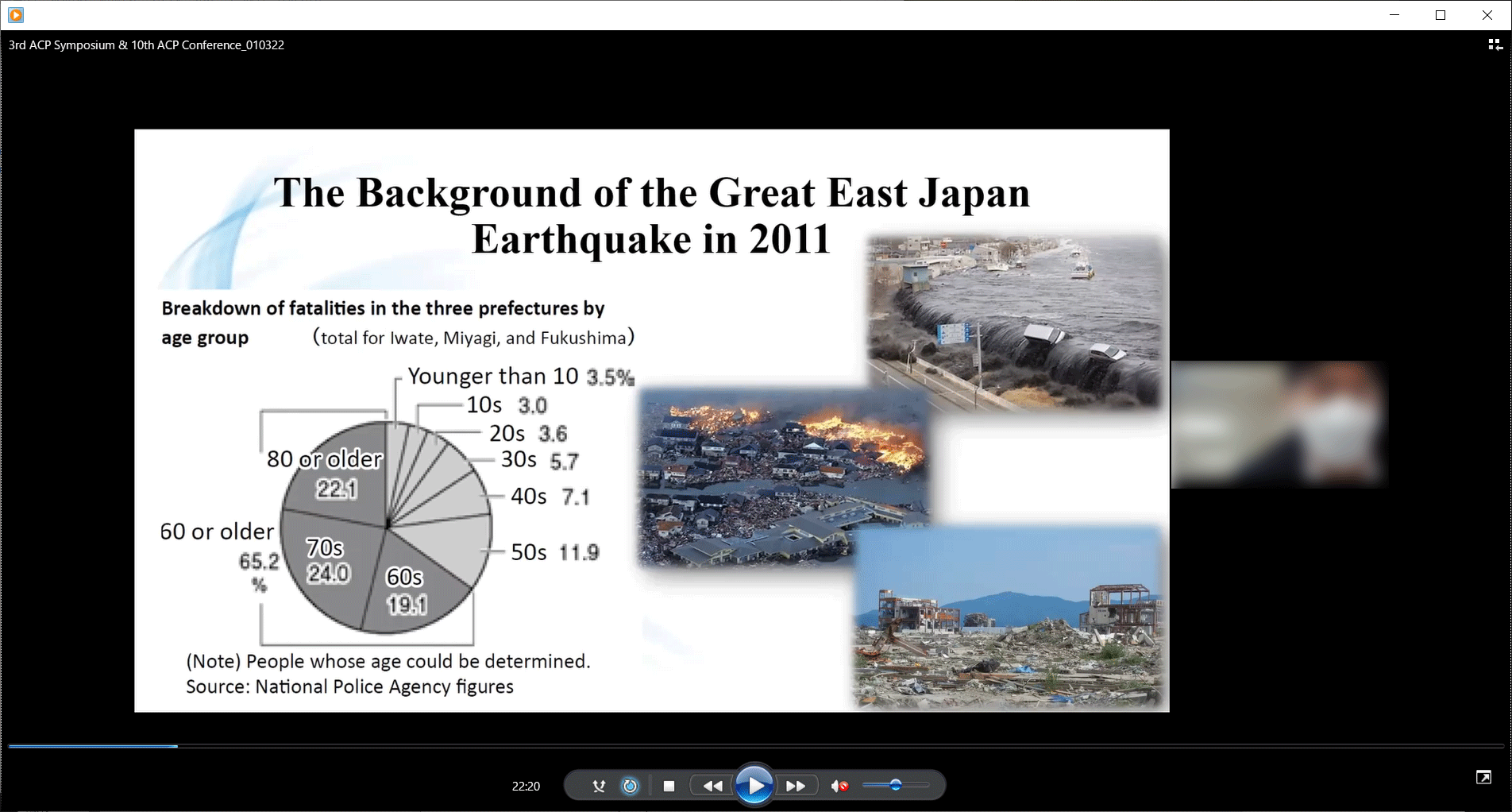
Task: Maximize the Media Player window
Action: pyautogui.click(x=1441, y=15)
